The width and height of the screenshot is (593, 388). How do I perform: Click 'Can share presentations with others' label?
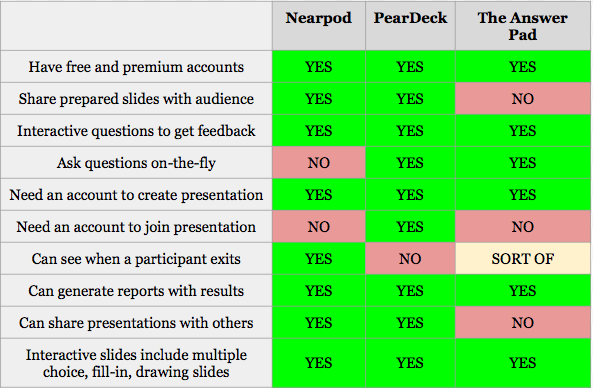click(136, 323)
